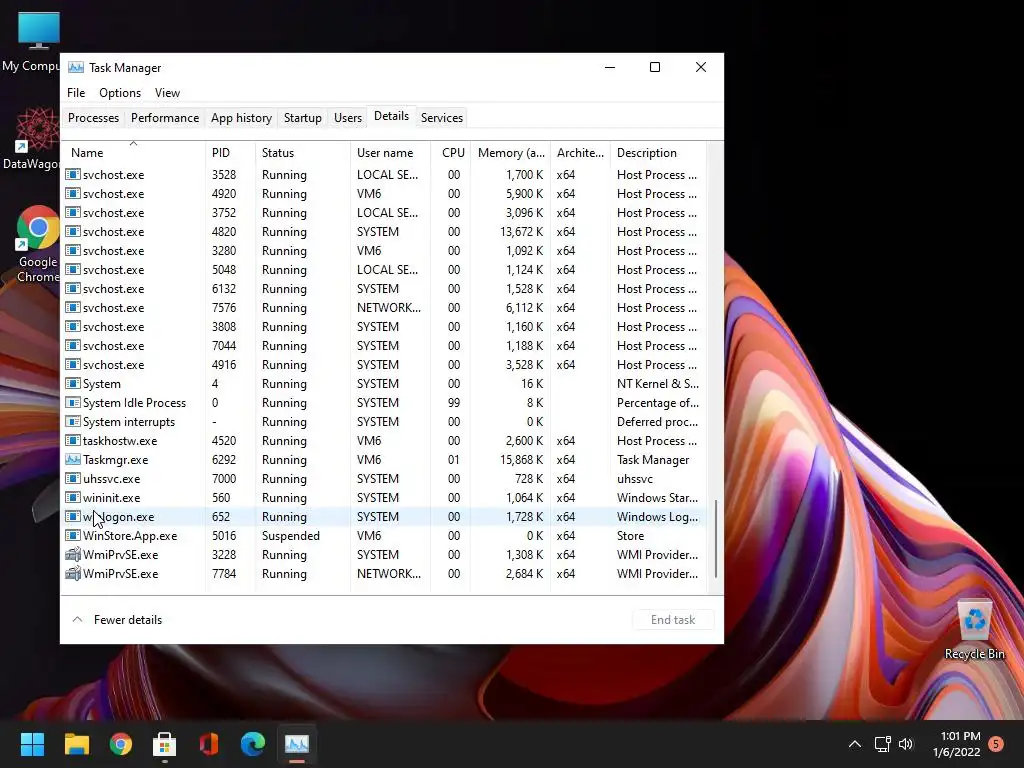This screenshot has height=768, width=1024.
Task: Click the PID 4820 cell
Action: tap(224, 231)
